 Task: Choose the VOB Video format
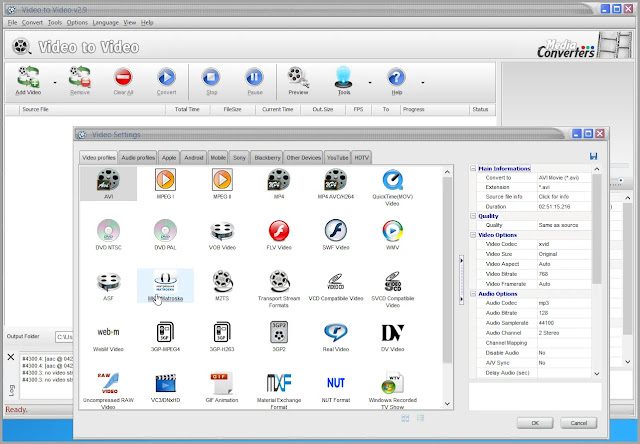pyautogui.click(x=222, y=235)
